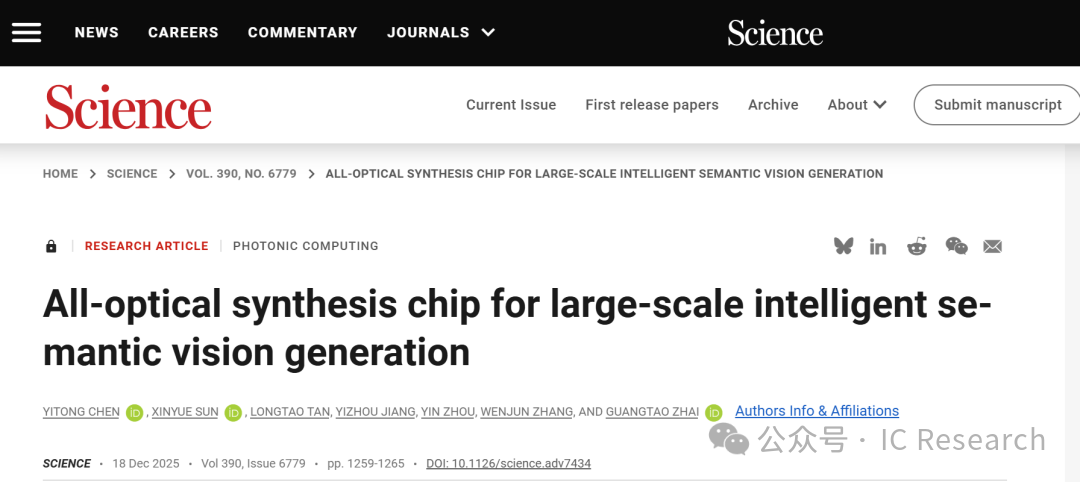Open Guangtao Zhai's ORCID icon

tap(713, 412)
